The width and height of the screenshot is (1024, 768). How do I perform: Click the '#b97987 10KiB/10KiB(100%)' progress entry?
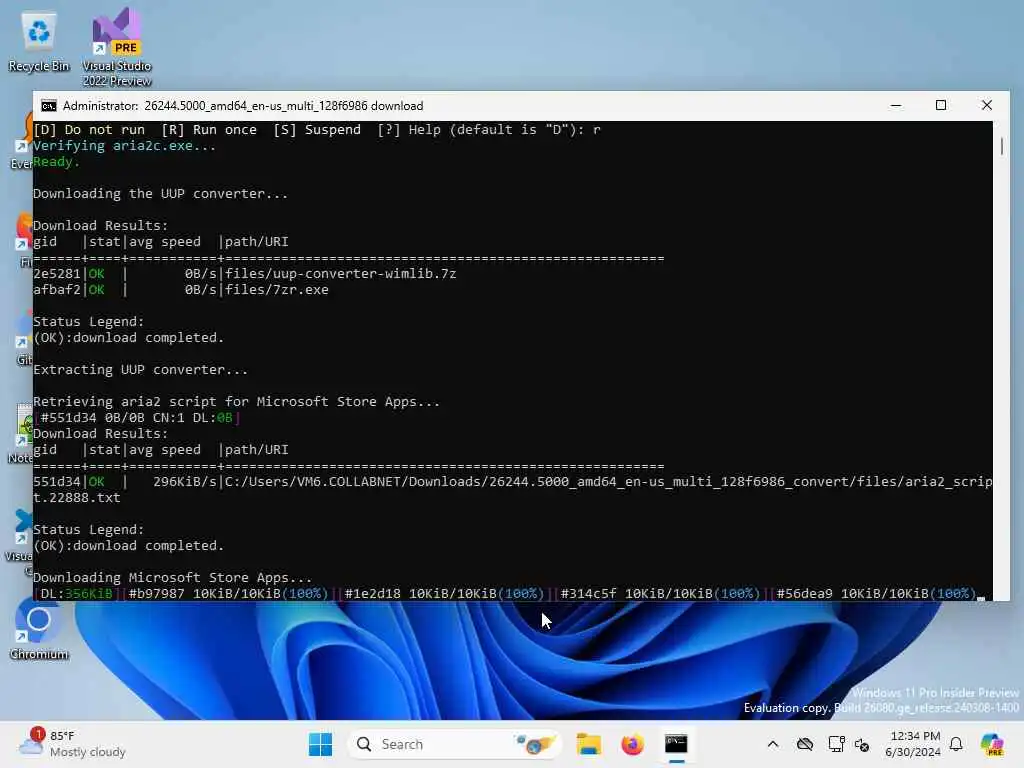click(229, 594)
